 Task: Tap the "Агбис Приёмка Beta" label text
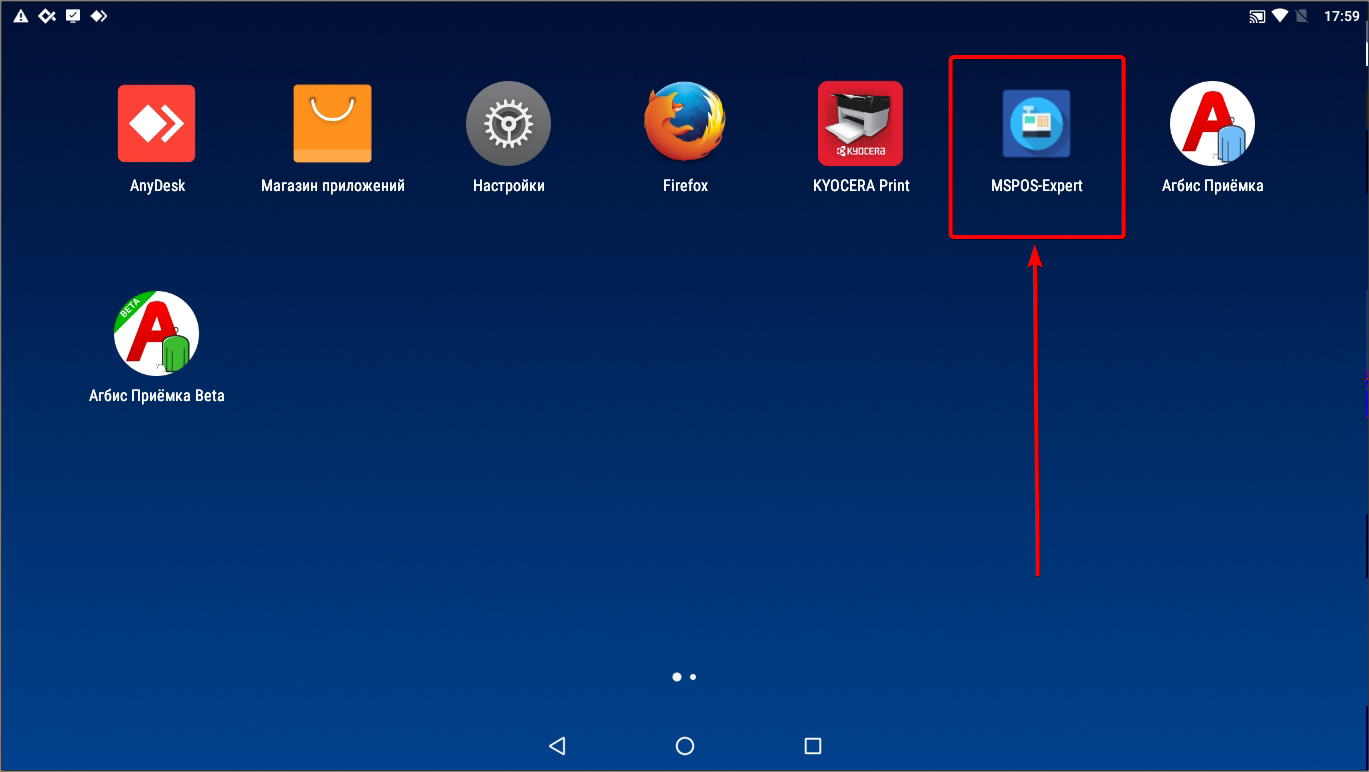click(x=157, y=396)
